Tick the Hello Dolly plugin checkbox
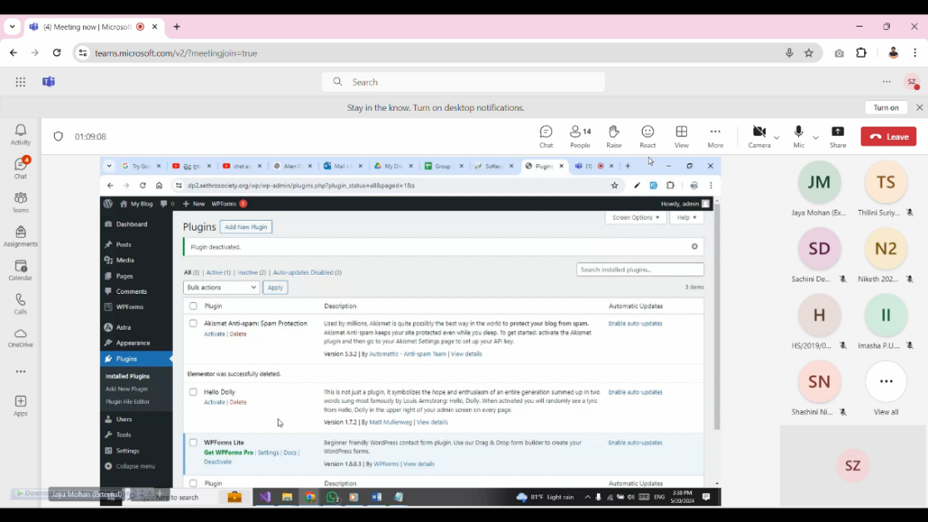The image size is (928, 522). pos(193,392)
